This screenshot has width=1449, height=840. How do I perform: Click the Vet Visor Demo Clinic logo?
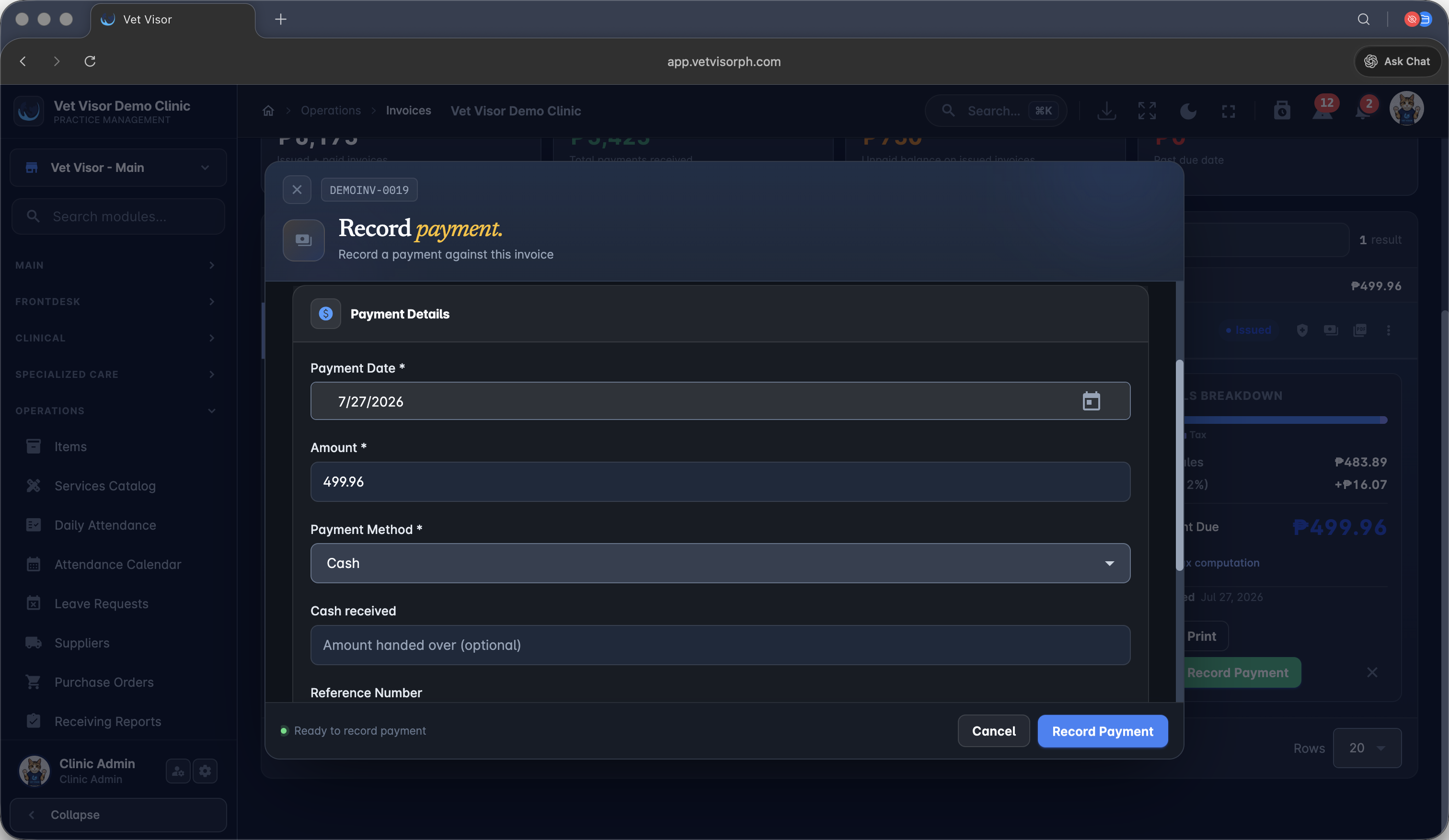[29, 111]
